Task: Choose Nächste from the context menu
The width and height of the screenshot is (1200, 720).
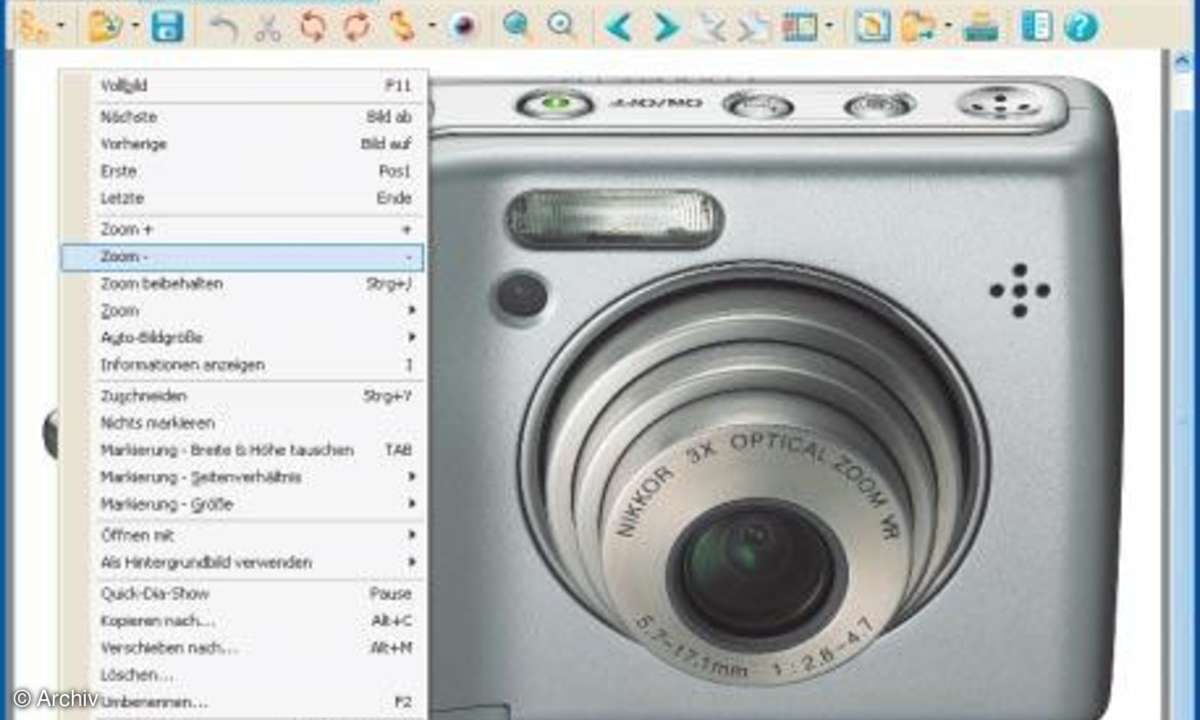Action: tap(243, 117)
